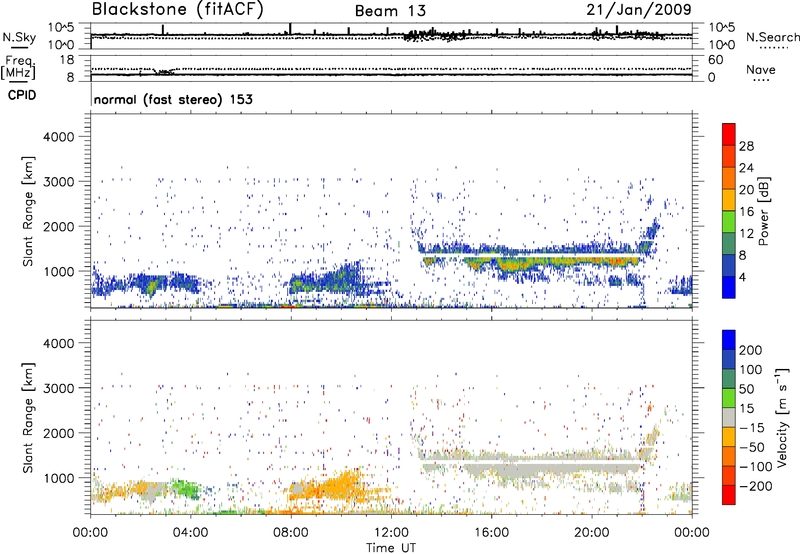The image size is (800, 554).
Task: Click the '28' power color bar value
Action: click(x=746, y=146)
